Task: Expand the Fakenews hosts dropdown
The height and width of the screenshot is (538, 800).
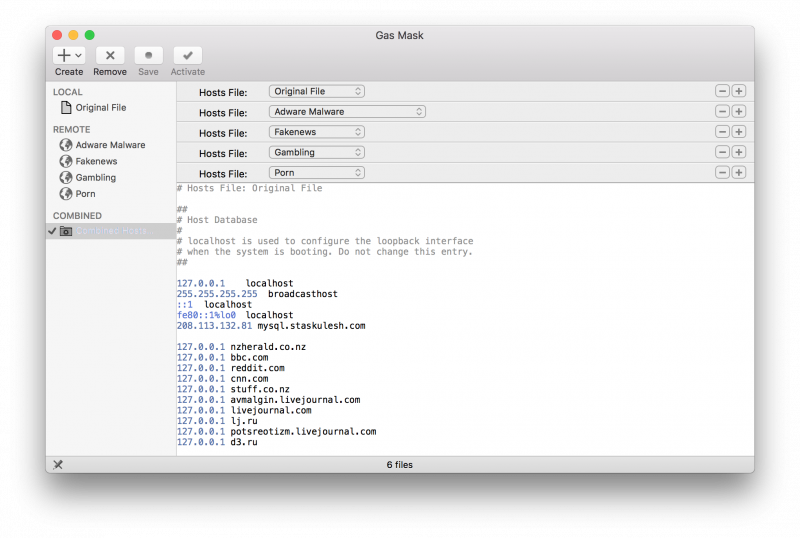Action: (316, 132)
